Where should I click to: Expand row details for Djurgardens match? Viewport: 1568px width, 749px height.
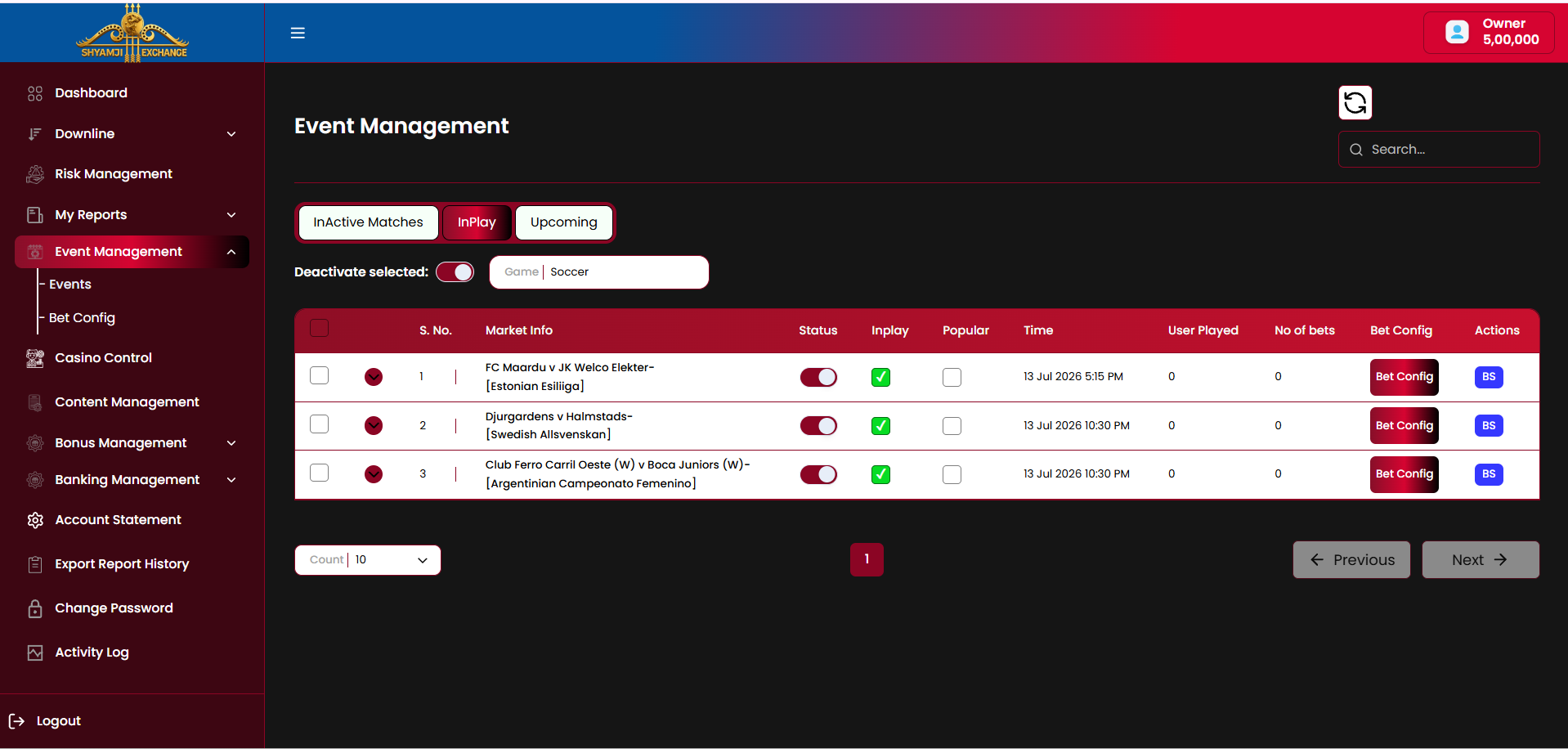(374, 426)
